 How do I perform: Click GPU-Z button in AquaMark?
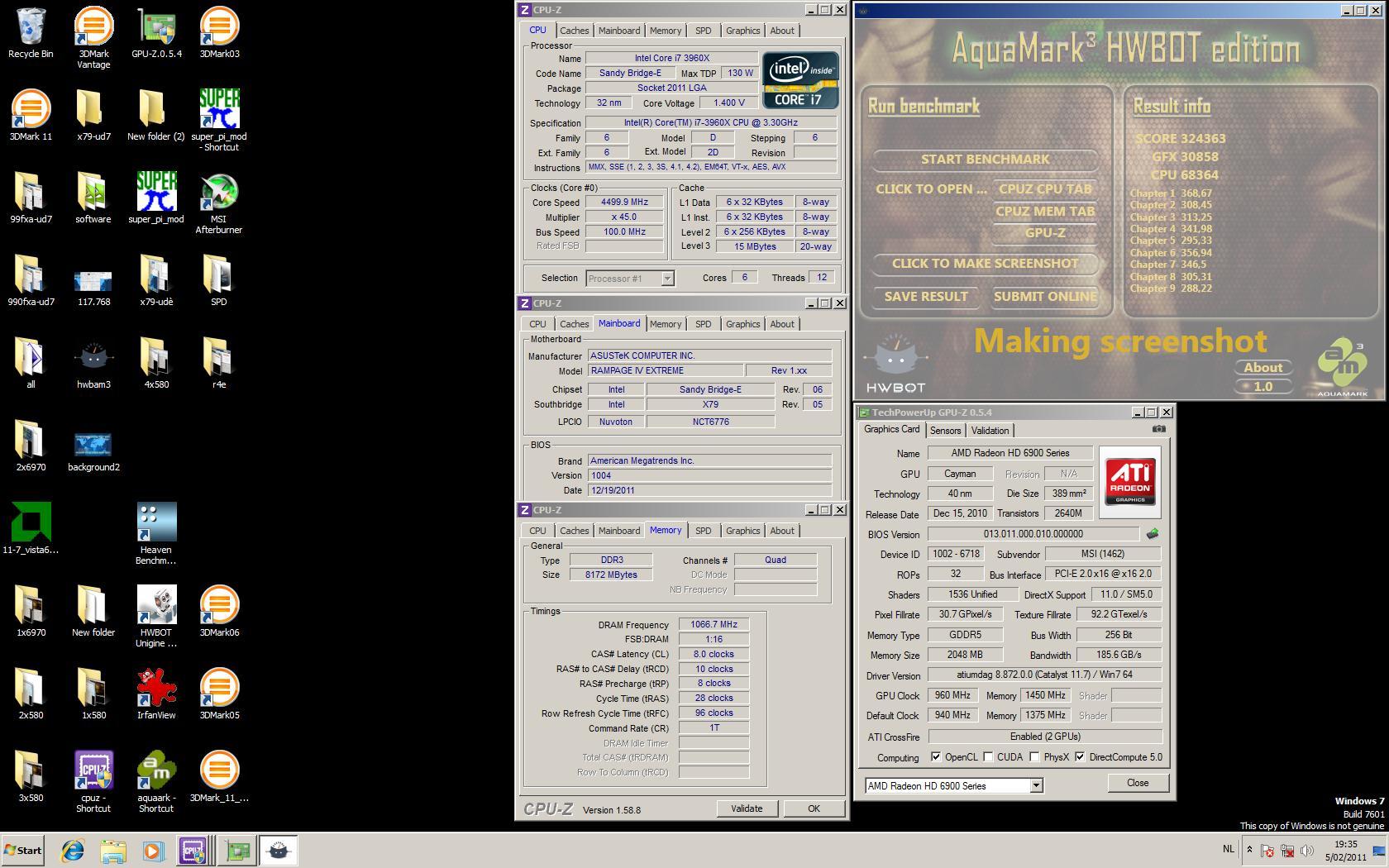pyautogui.click(x=1045, y=233)
